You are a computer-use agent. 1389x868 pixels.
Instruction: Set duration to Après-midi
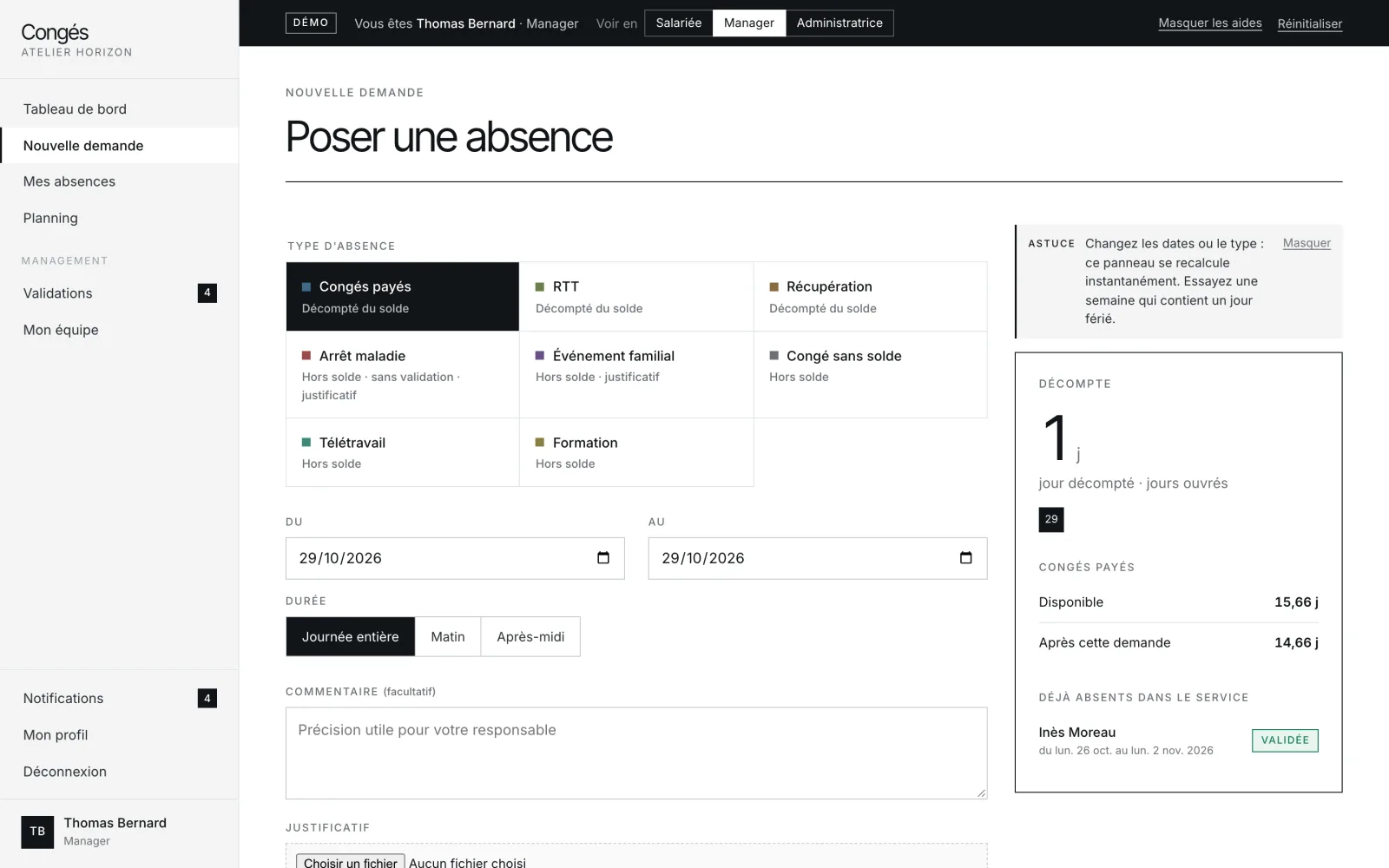tap(530, 637)
